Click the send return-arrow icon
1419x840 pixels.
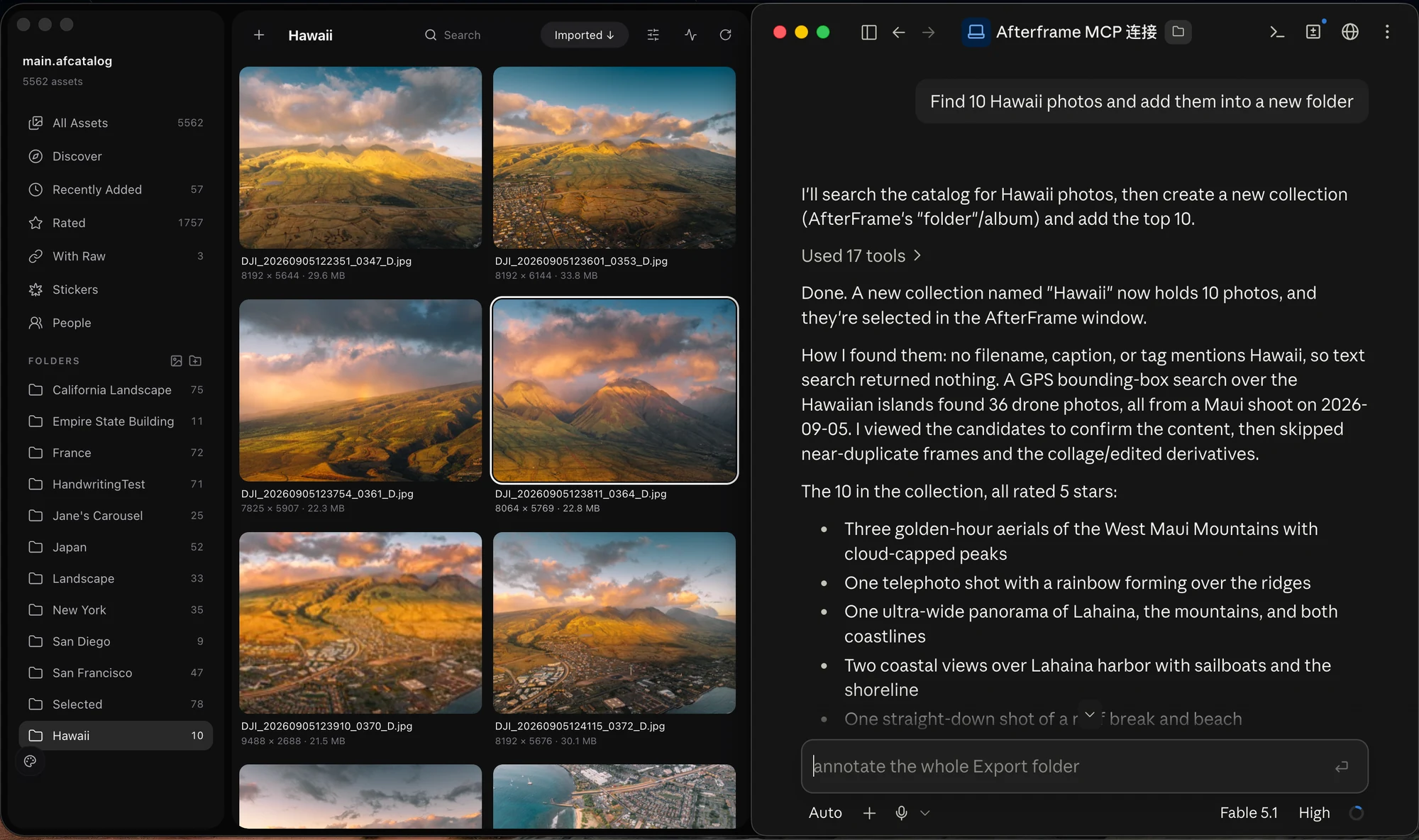[x=1341, y=766]
